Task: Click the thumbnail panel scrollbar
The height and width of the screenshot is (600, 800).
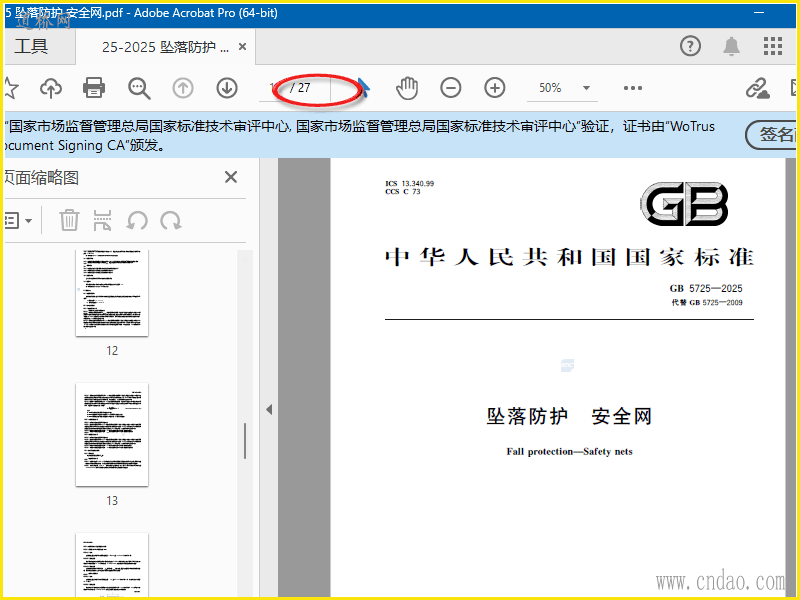Action: (x=245, y=441)
